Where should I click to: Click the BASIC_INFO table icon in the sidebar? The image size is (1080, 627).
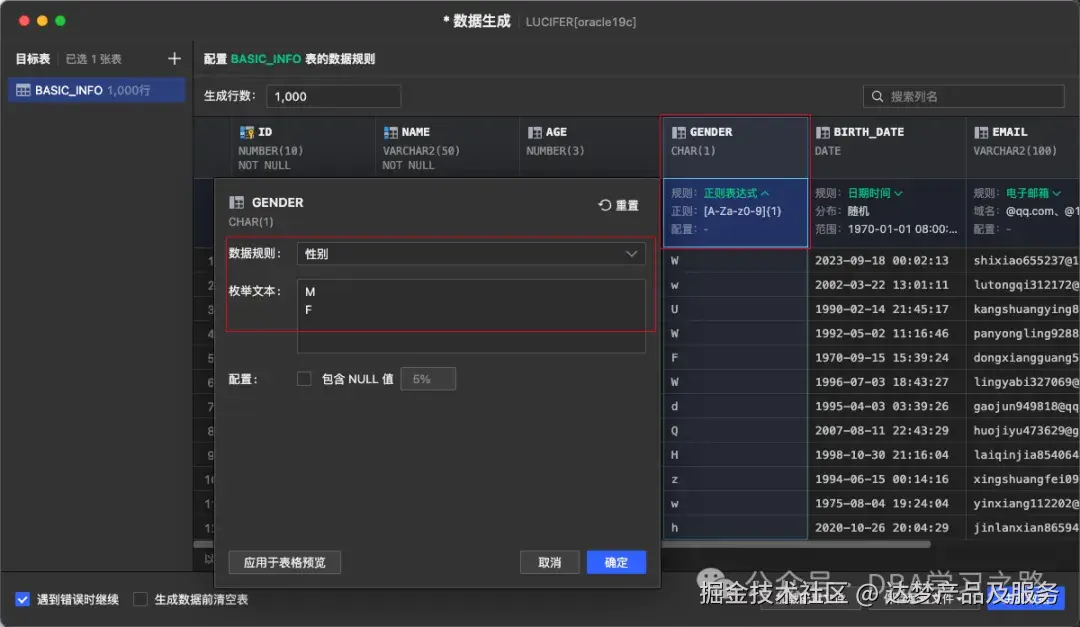pyautogui.click(x=22, y=89)
